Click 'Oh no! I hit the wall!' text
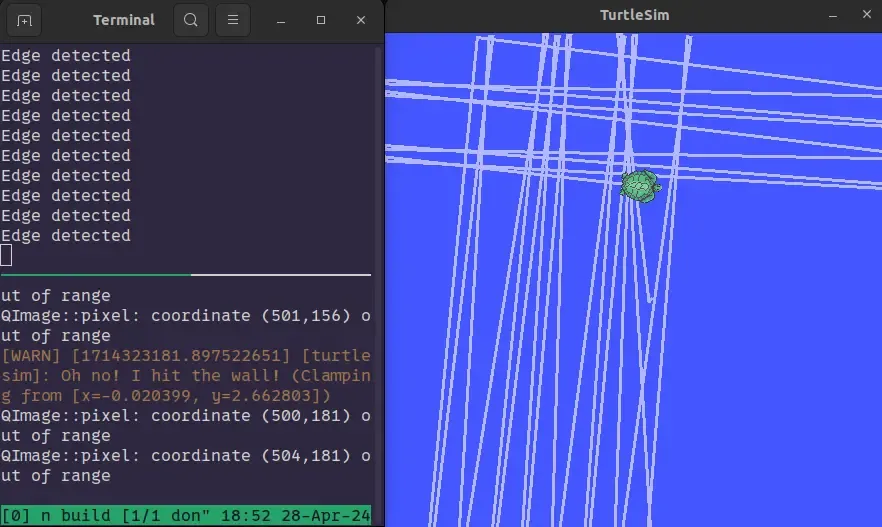Viewport: 882px width, 527px height. pyautogui.click(x=170, y=376)
